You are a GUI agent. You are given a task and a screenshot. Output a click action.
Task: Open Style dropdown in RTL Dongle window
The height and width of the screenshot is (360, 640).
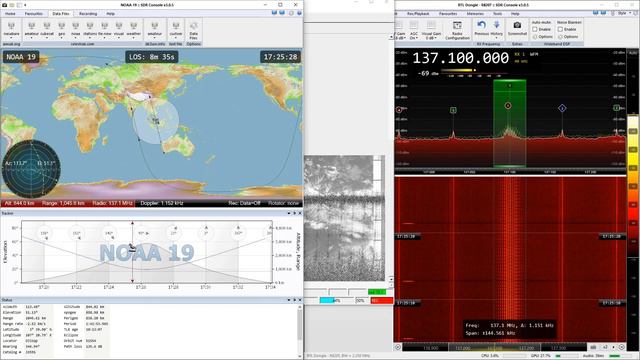[624, 13]
